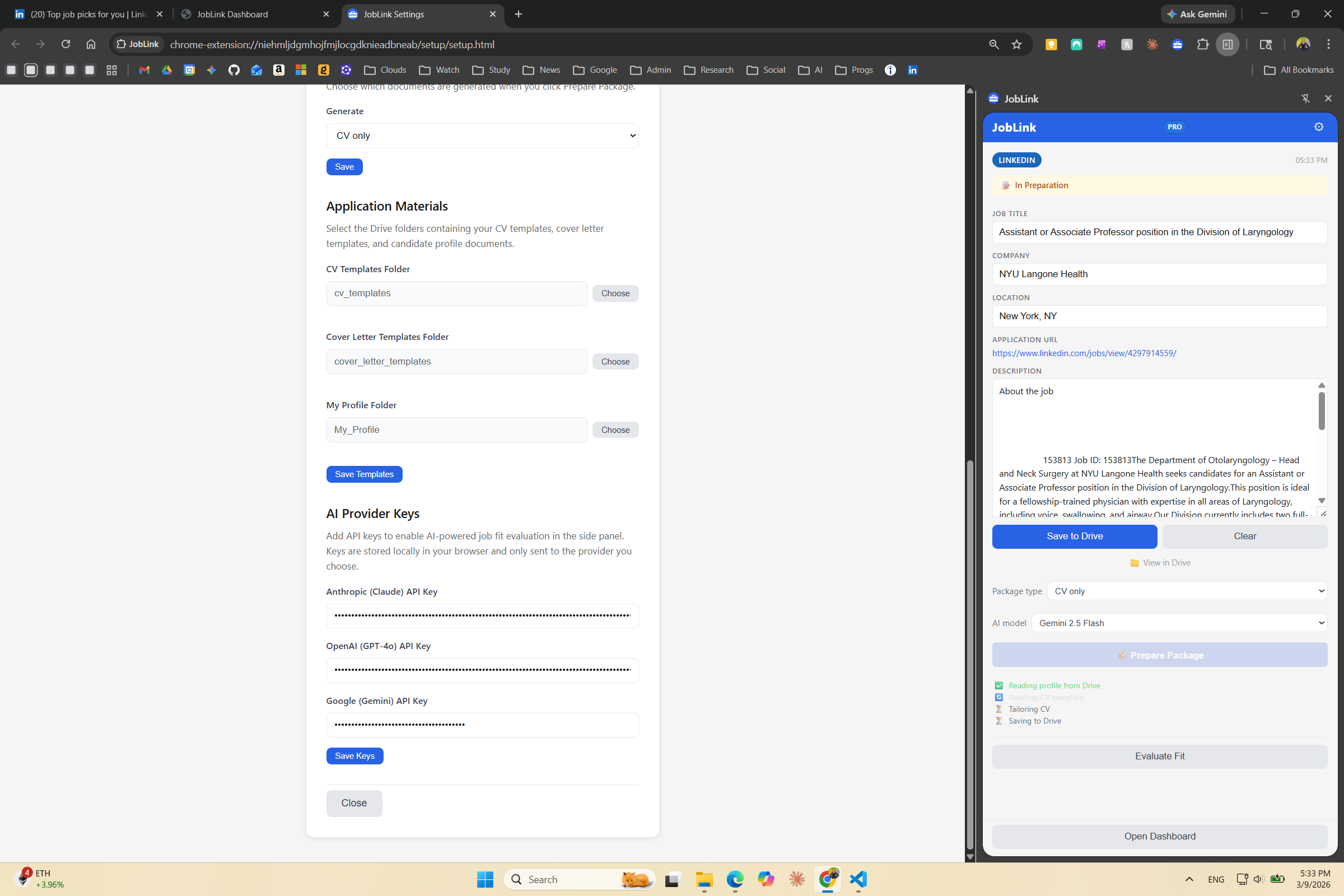Open File Explorer from the taskbar

click(704, 879)
